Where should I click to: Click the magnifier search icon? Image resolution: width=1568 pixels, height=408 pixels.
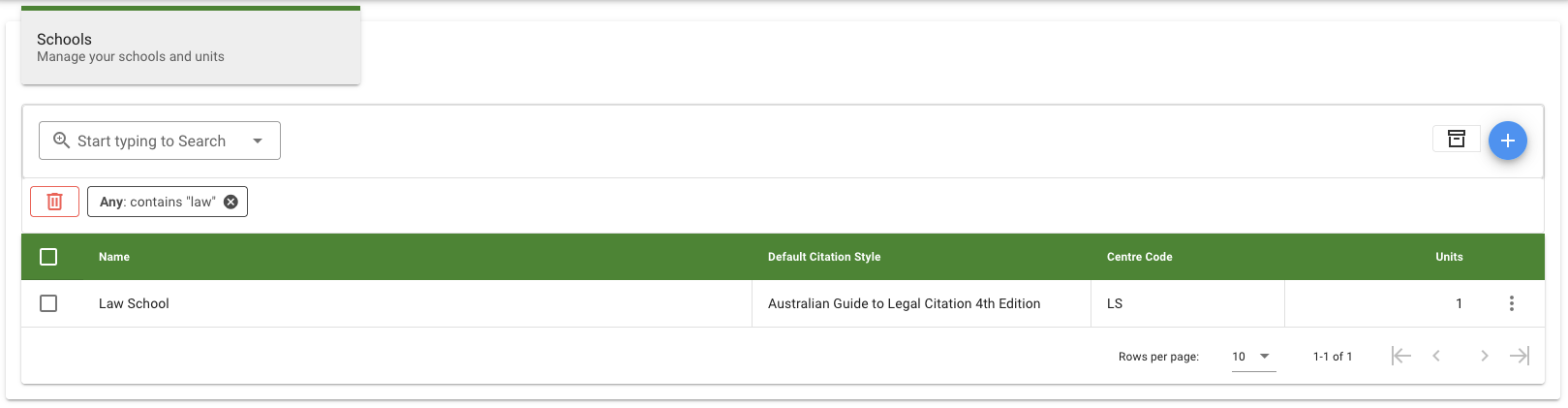(61, 141)
